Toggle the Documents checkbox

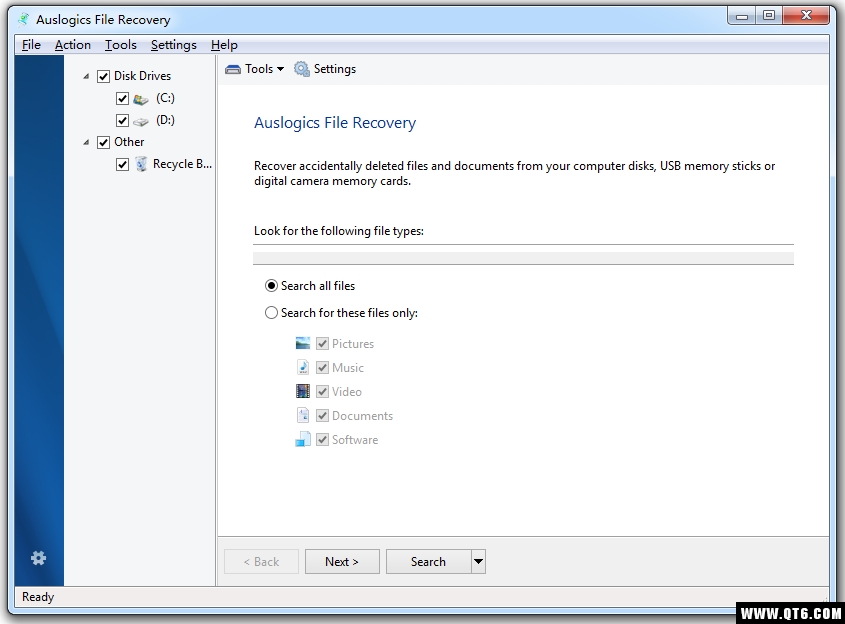click(322, 415)
